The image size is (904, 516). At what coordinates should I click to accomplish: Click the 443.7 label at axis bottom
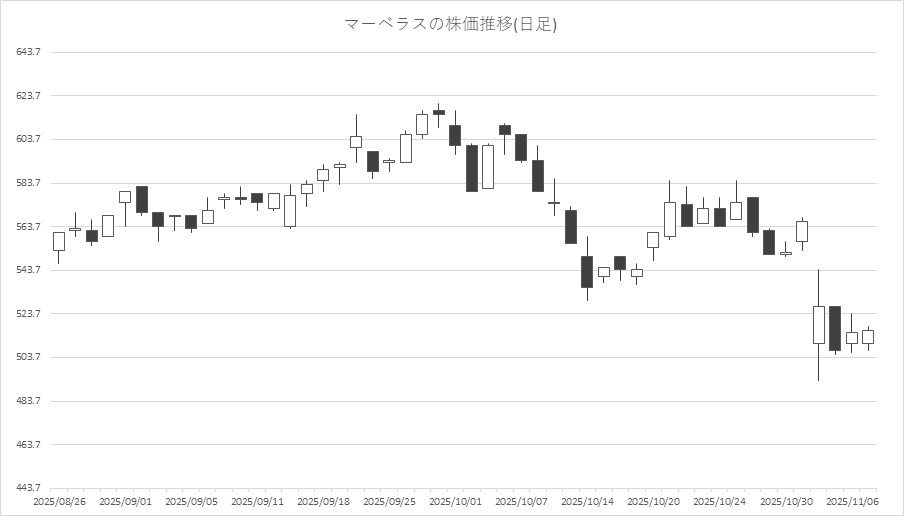point(28,488)
